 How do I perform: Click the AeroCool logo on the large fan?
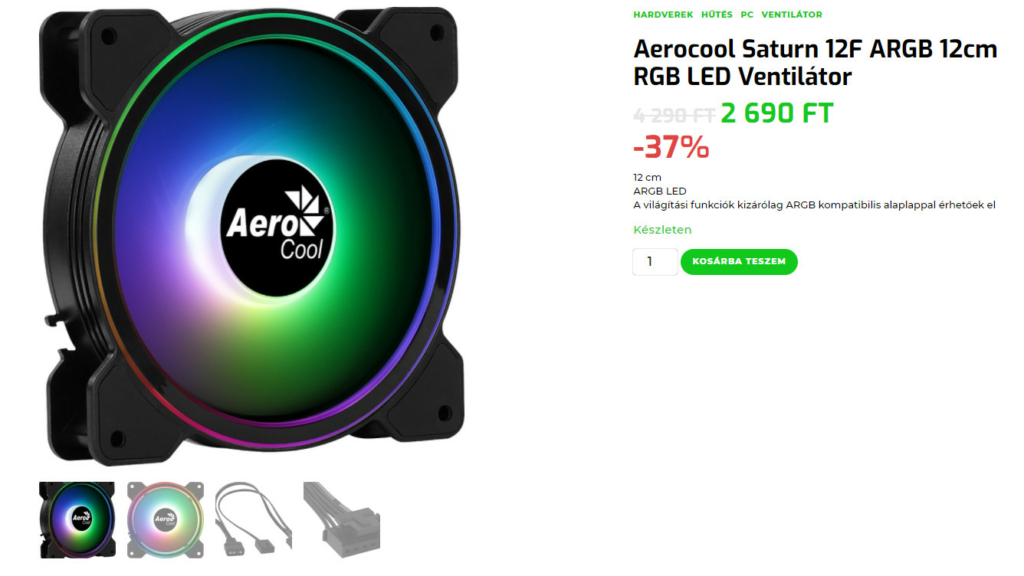click(277, 227)
